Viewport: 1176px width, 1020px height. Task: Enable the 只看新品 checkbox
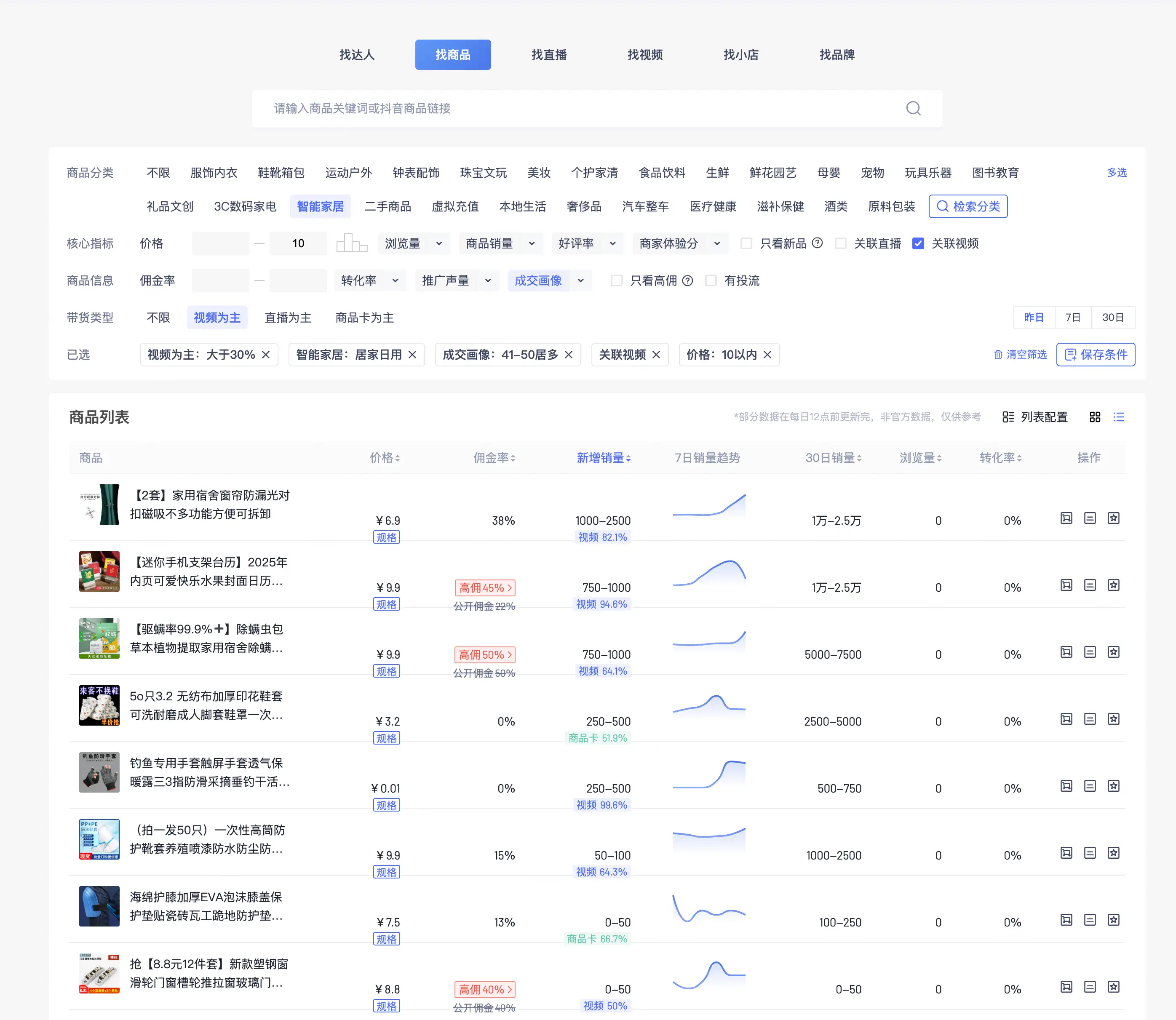click(x=746, y=243)
